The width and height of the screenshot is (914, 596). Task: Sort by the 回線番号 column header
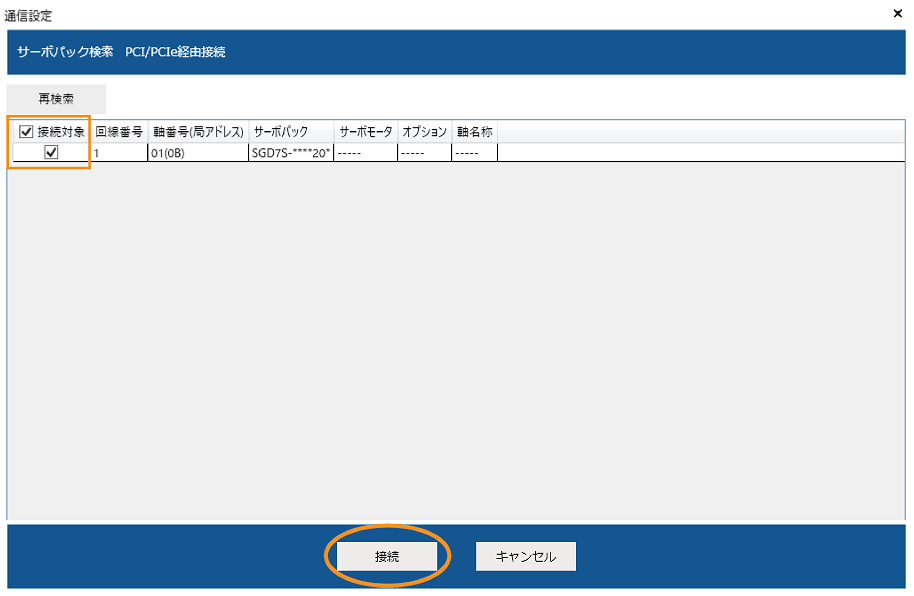pyautogui.click(x=118, y=131)
